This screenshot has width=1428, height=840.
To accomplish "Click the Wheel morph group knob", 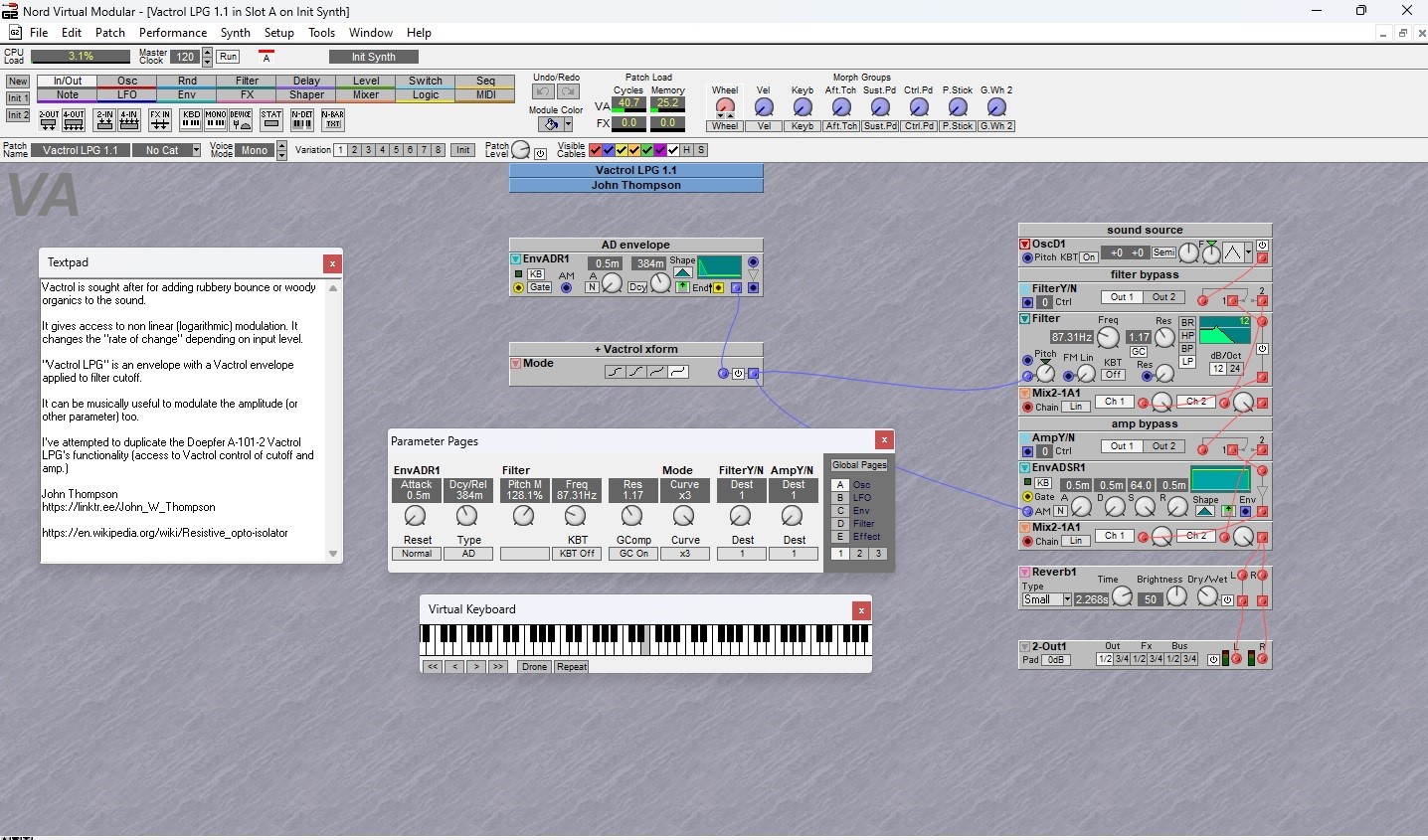I will 725,106.
